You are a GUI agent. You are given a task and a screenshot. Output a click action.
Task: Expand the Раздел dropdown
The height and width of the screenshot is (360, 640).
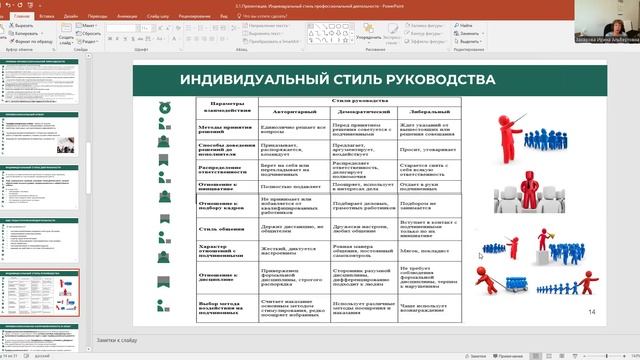click(87, 41)
